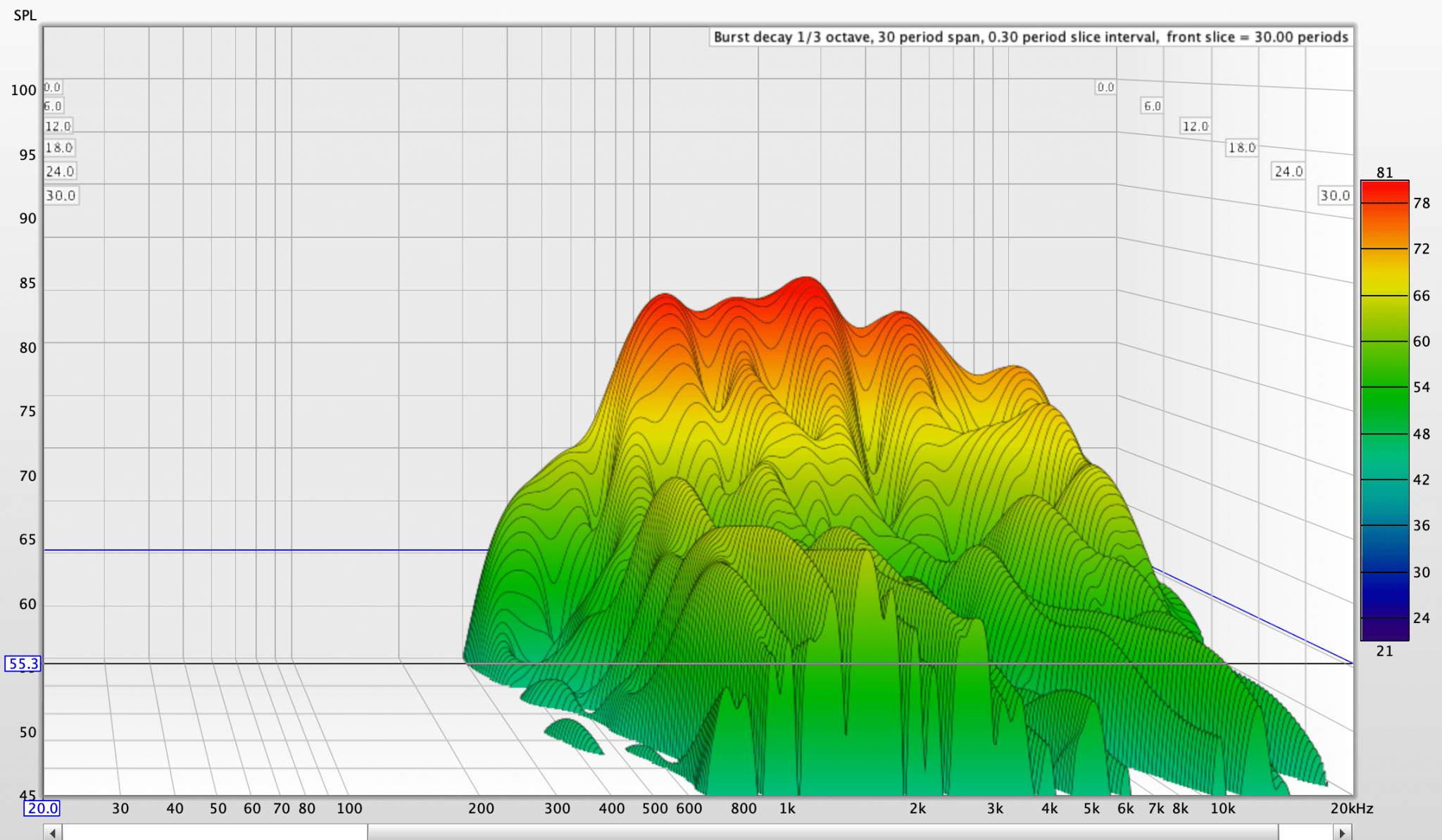Click the 2k label on frequency axis

point(917,808)
